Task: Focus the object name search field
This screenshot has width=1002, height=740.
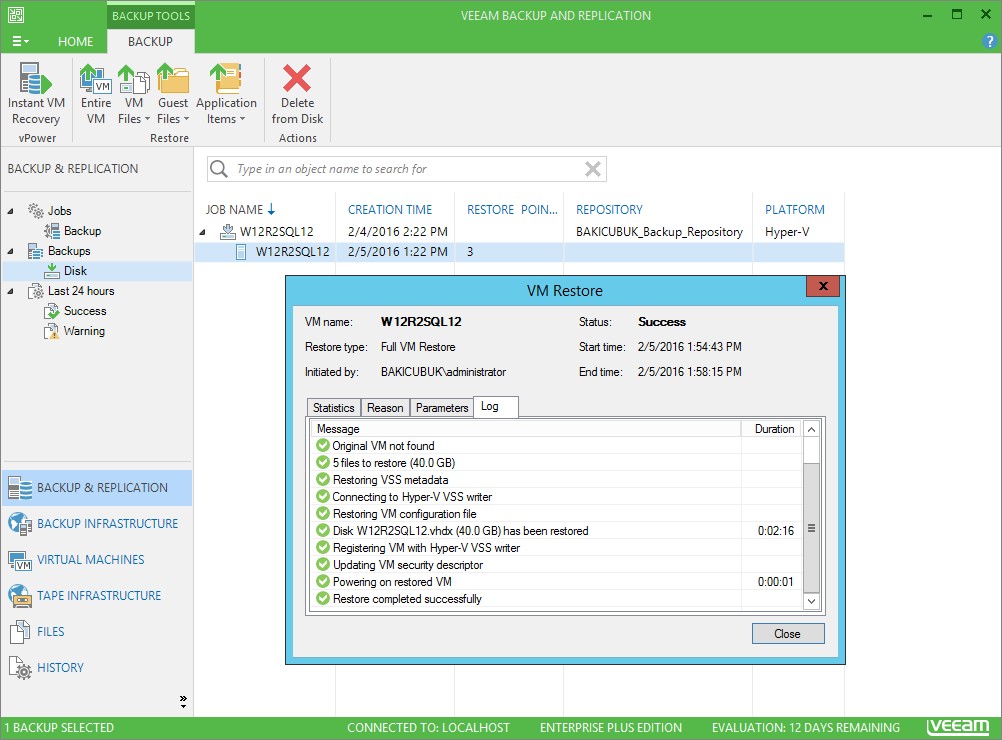Action: pos(406,169)
